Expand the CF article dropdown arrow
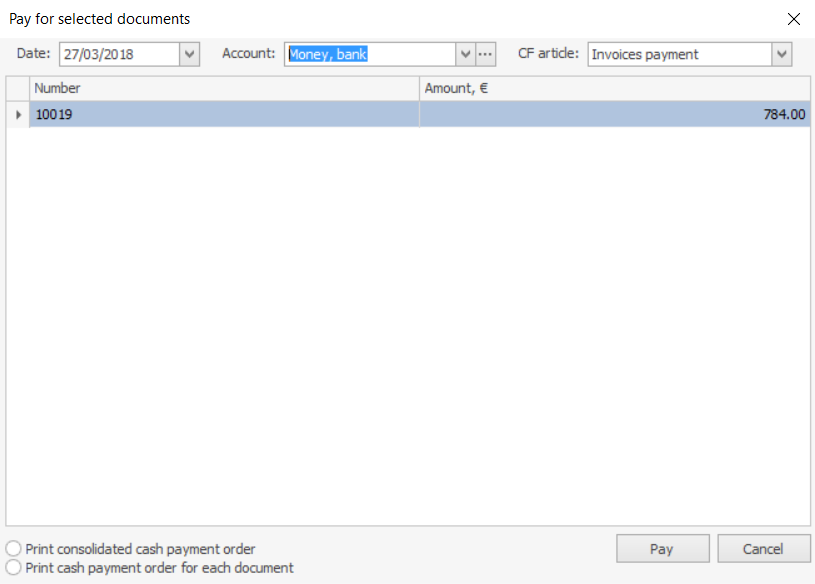815x584 pixels. tap(782, 54)
